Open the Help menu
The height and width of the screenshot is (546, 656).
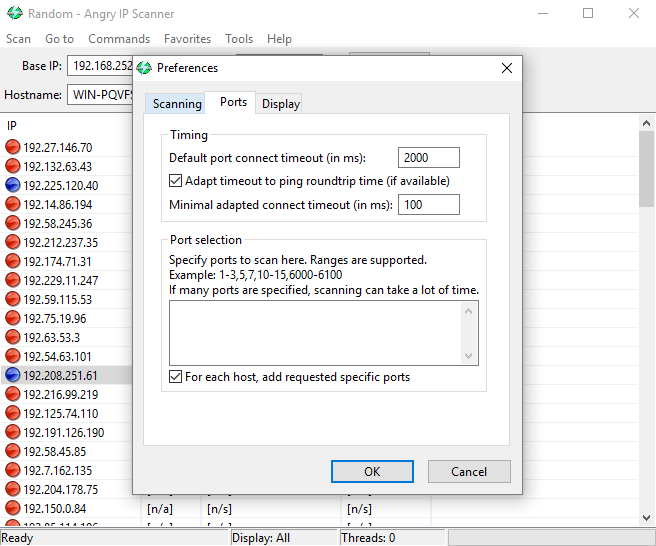coord(279,39)
